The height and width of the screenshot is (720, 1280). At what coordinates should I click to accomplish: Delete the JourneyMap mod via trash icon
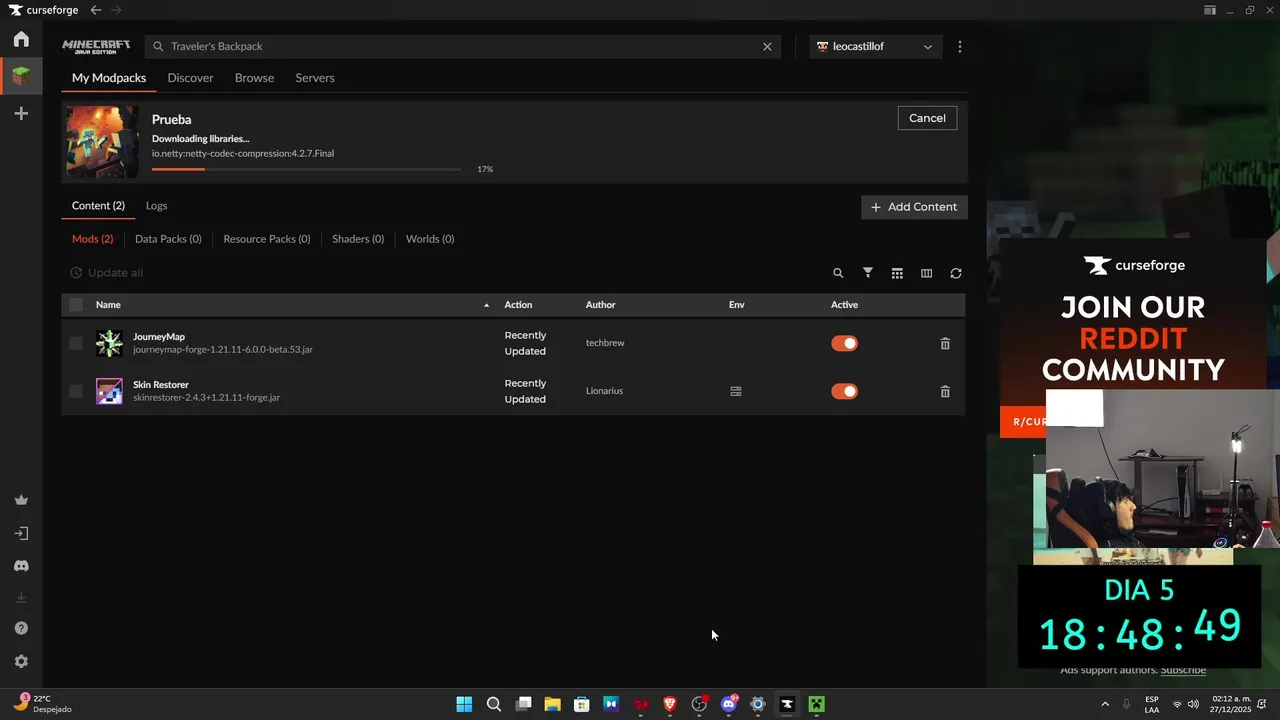pos(945,343)
